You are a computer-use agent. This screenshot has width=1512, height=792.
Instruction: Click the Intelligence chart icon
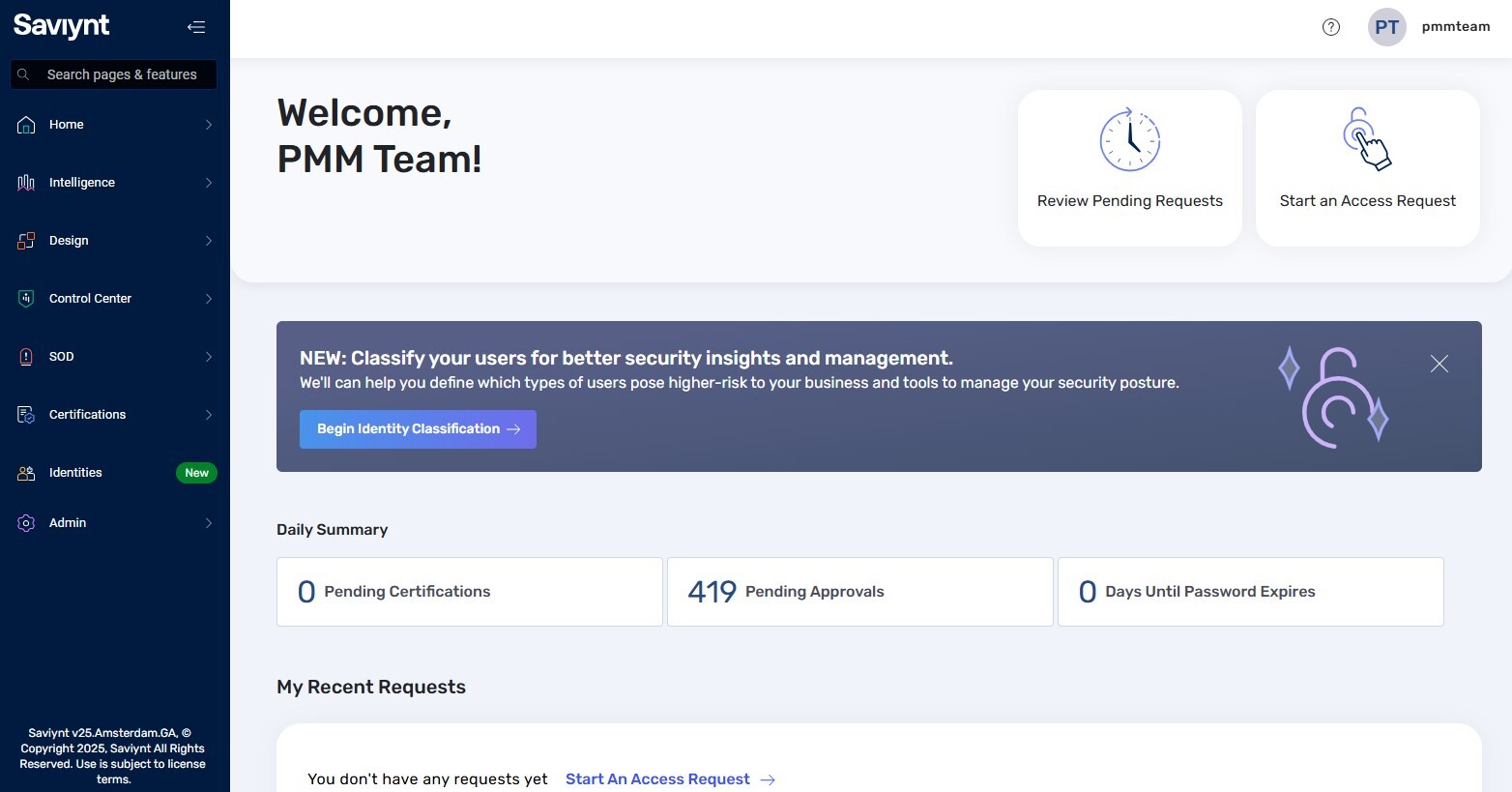[x=26, y=183]
